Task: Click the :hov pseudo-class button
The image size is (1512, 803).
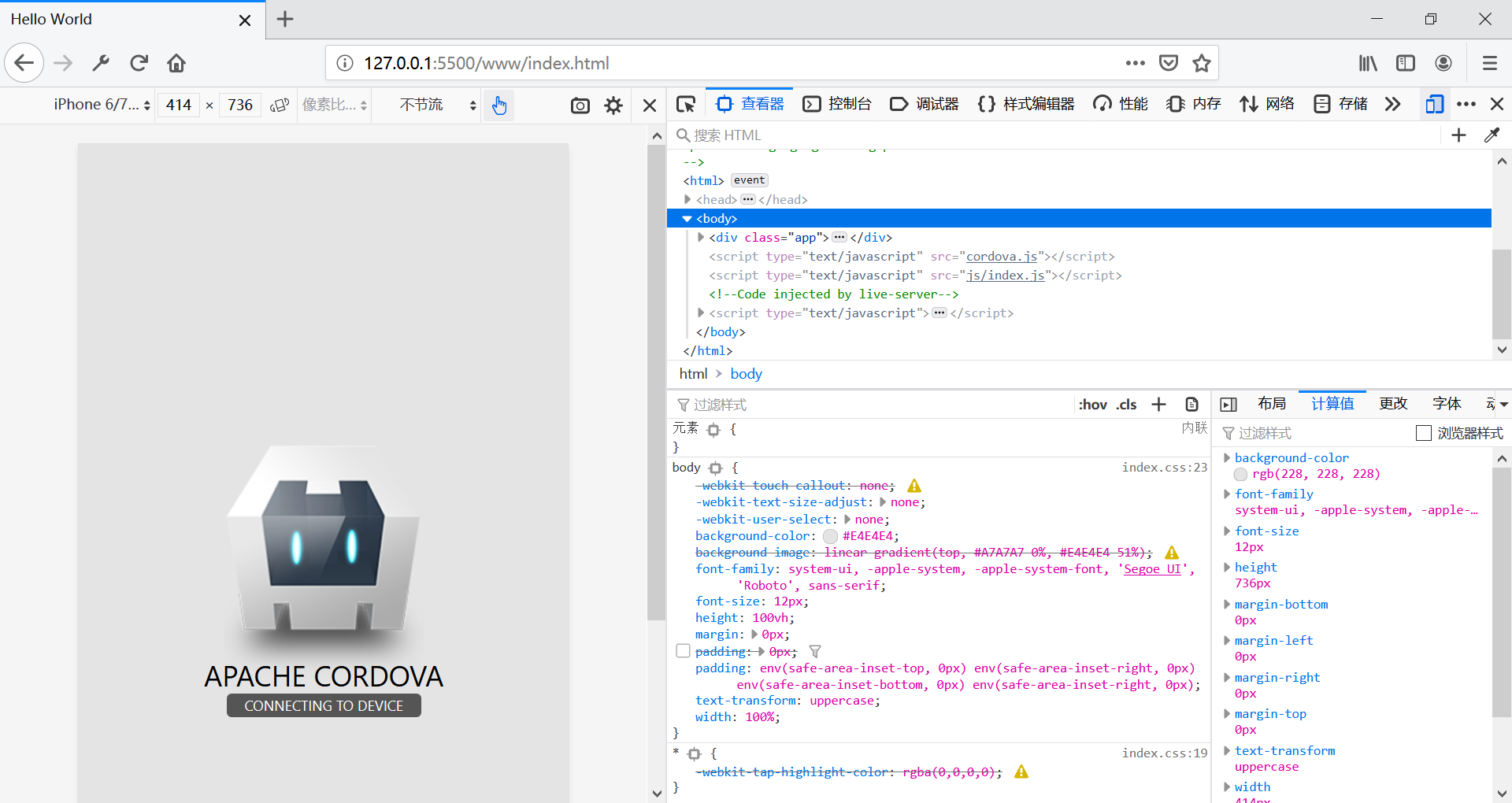Action: pos(1092,405)
